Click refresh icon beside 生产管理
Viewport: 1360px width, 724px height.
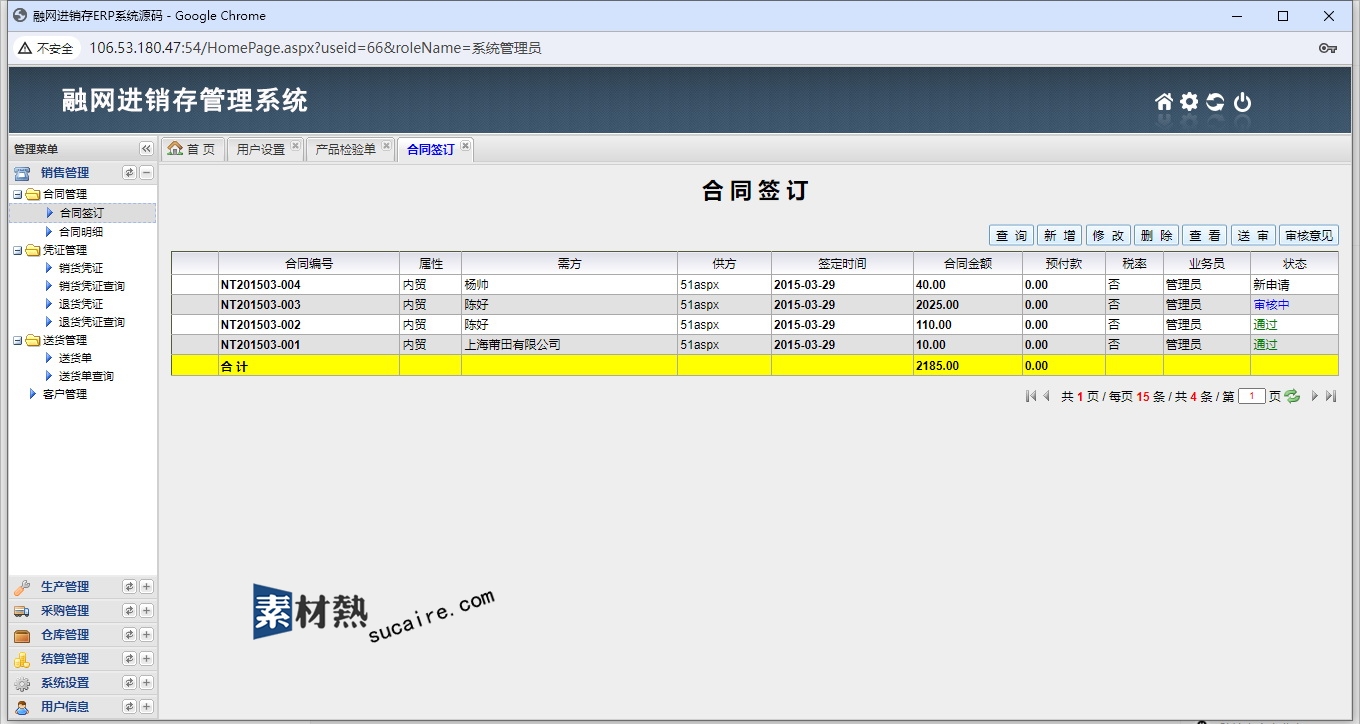(129, 587)
